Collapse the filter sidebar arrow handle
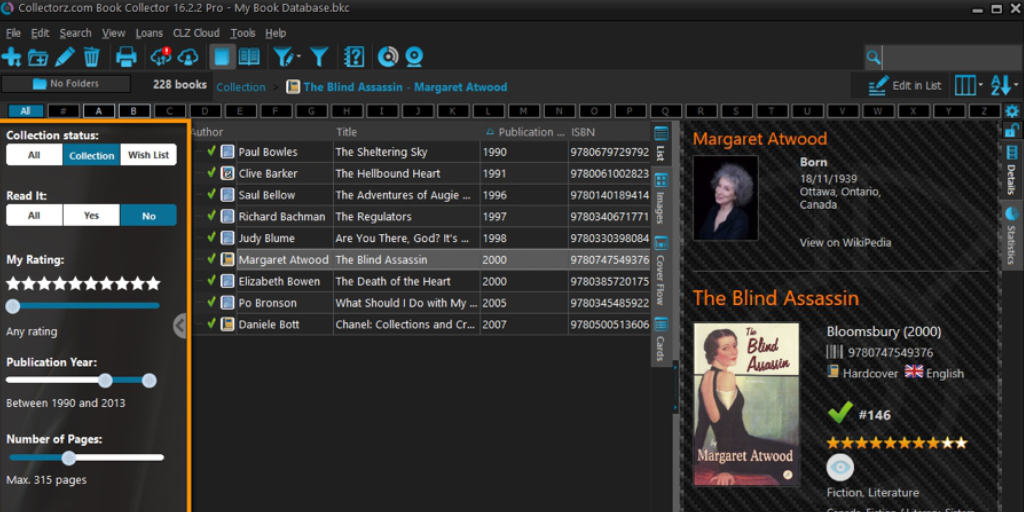Image resolution: width=1024 pixels, height=512 pixels. (180, 325)
